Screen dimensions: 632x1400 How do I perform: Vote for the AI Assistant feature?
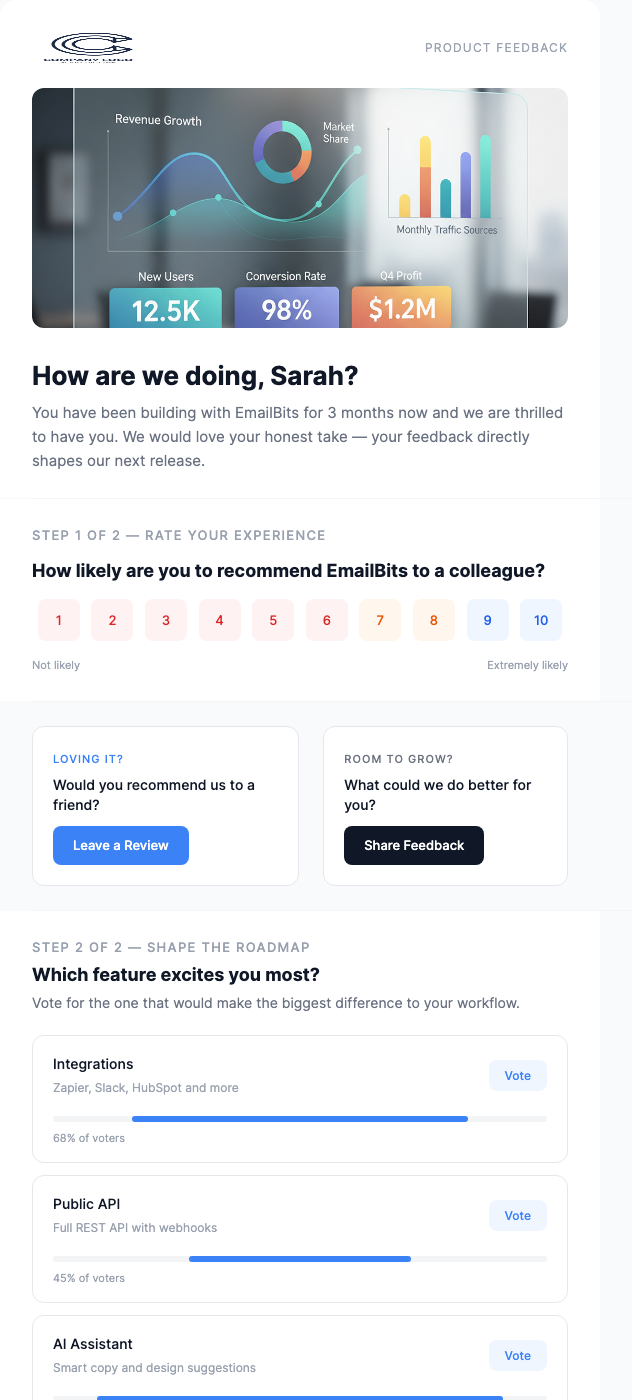[x=517, y=1355]
